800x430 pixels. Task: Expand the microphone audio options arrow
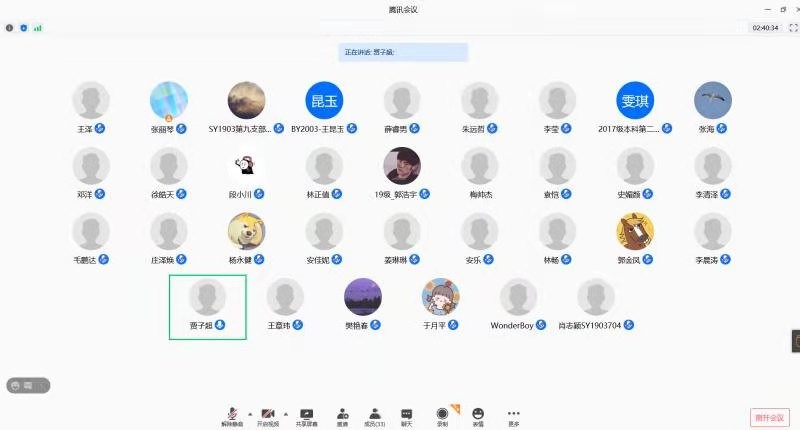pos(249,412)
